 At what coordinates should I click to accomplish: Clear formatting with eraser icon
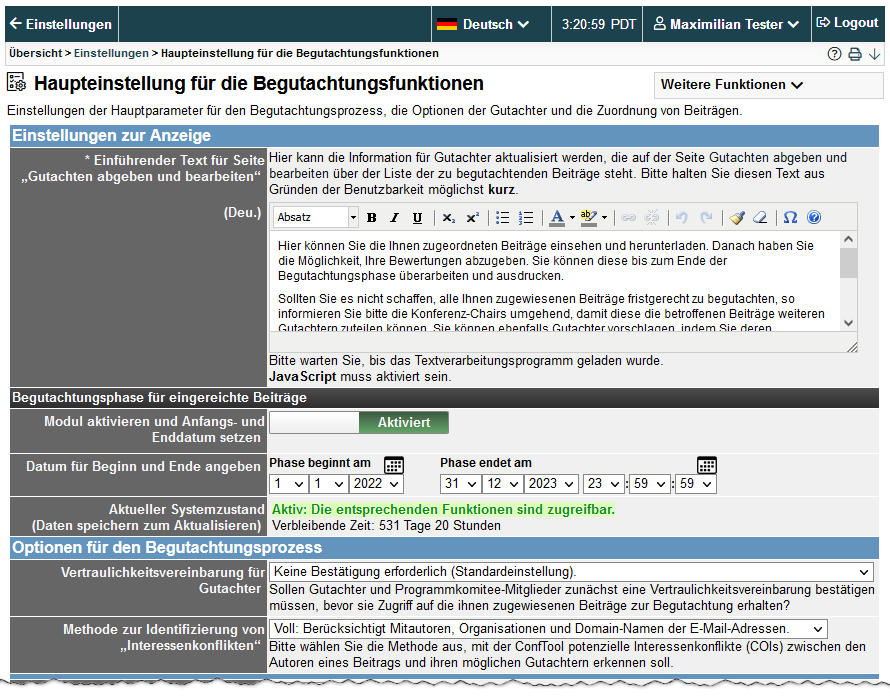(760, 217)
